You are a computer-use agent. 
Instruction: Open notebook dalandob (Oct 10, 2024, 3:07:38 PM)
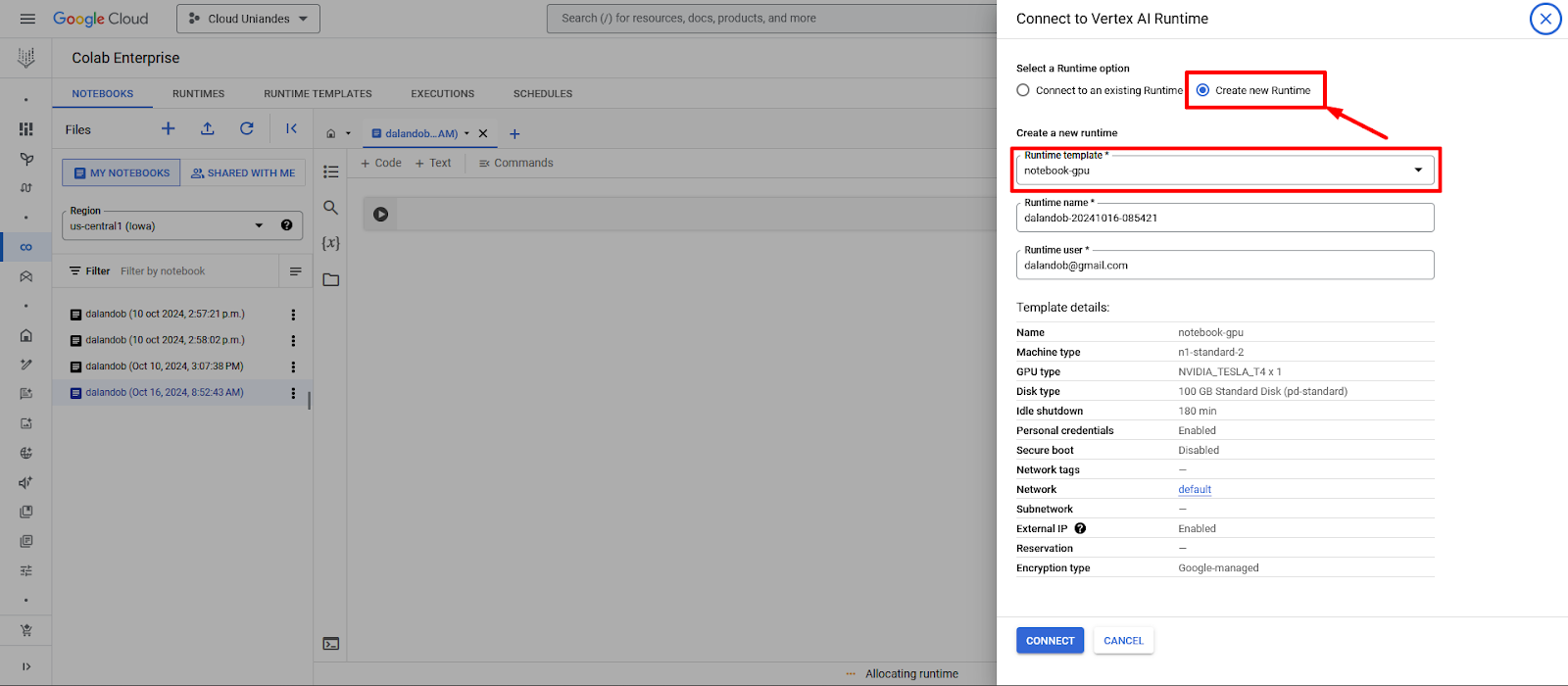165,367
